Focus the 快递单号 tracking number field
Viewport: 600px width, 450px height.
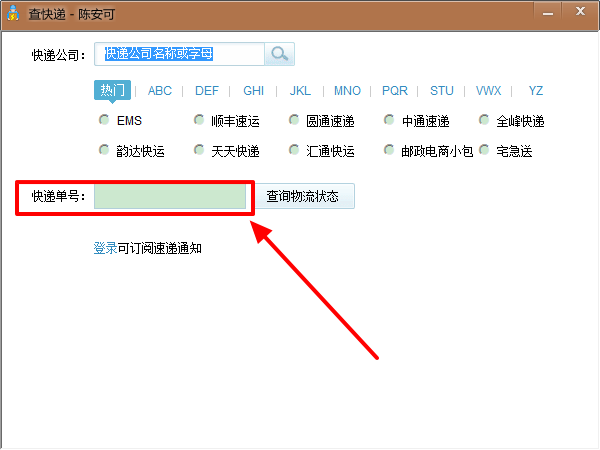pyautogui.click(x=170, y=196)
